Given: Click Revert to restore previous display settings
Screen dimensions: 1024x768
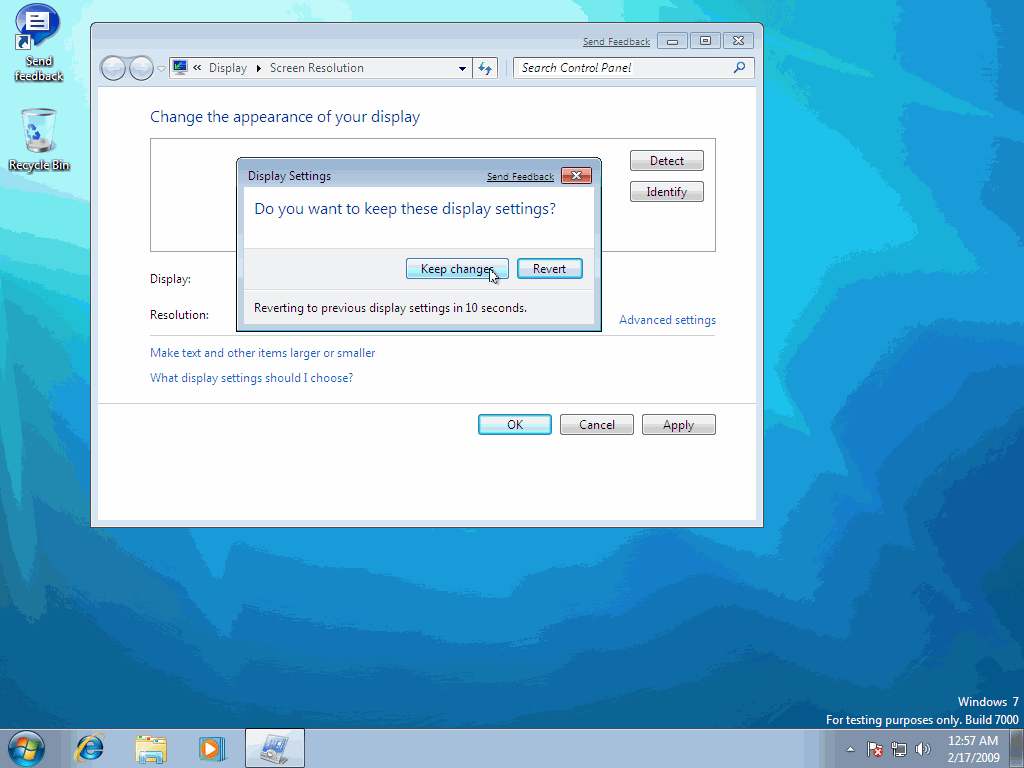Looking at the screenshot, I should pos(549,268).
